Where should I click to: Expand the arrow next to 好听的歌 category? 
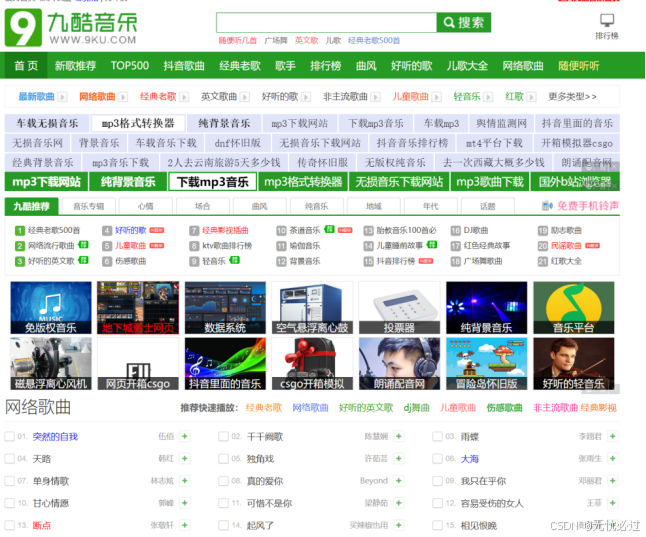click(x=306, y=97)
